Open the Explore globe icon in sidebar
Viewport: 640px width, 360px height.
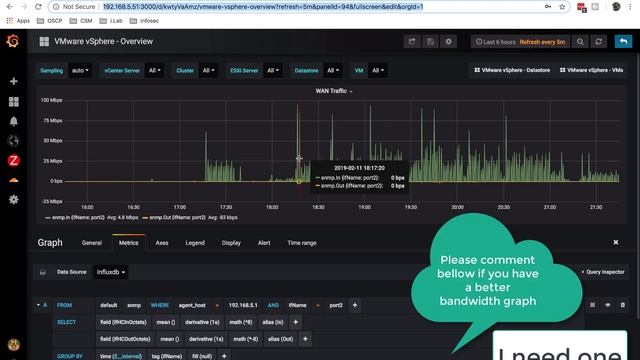point(13,141)
